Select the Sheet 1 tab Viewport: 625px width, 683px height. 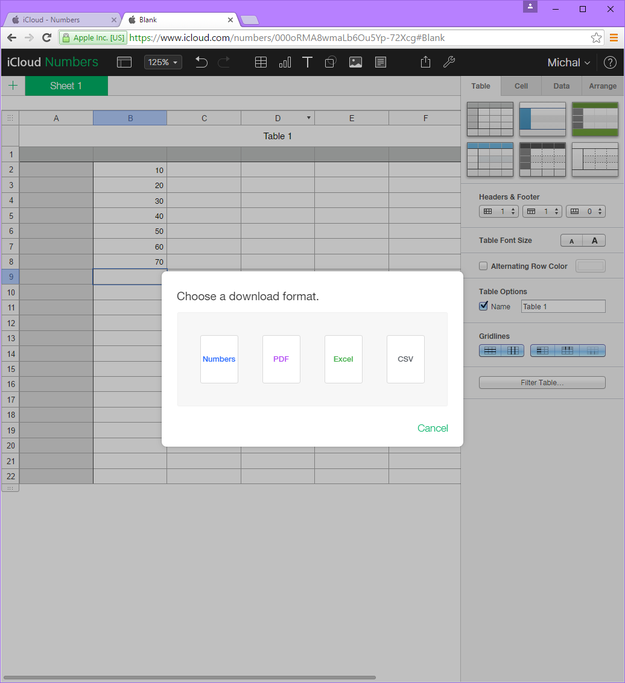point(66,86)
